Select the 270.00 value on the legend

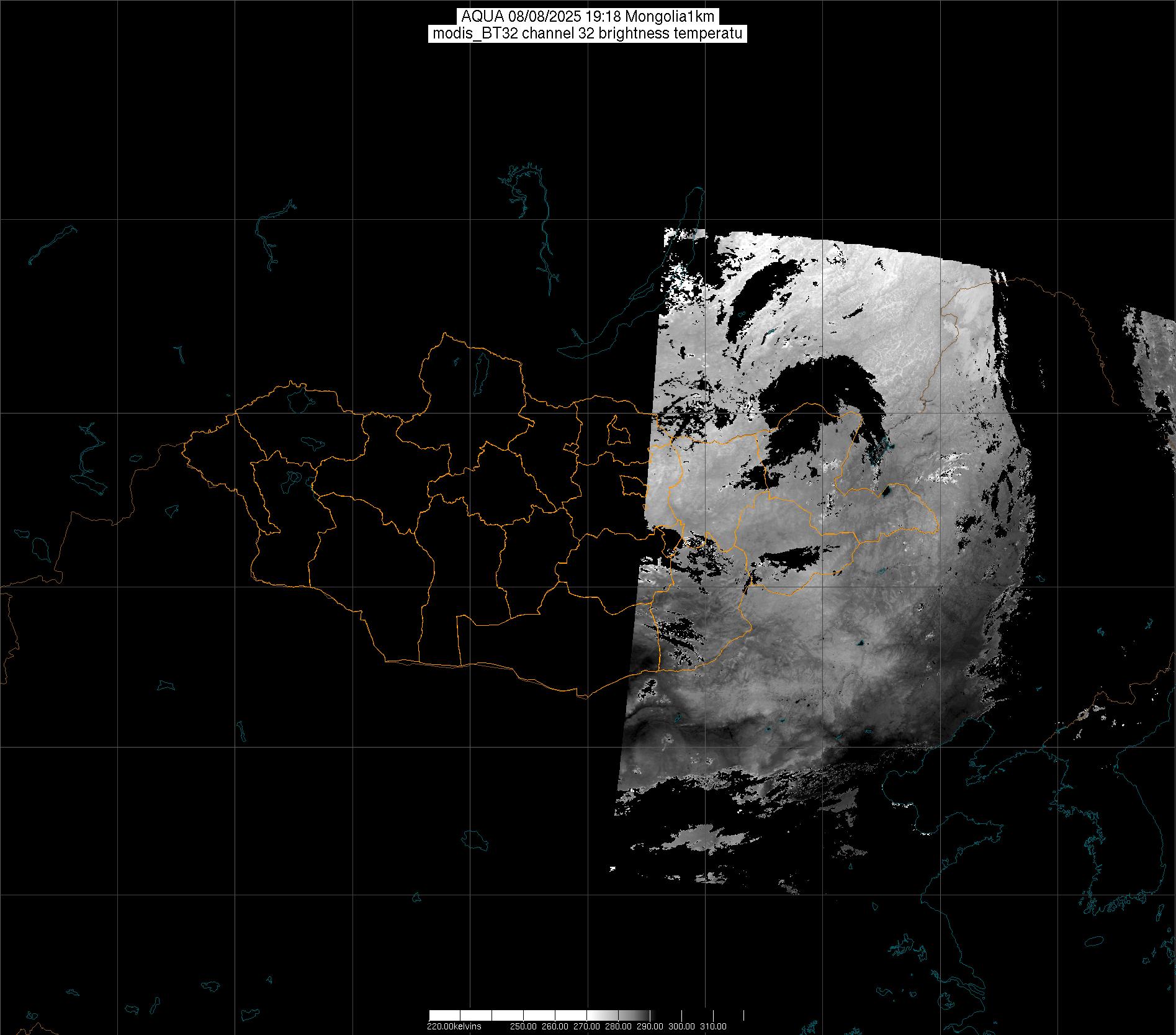[587, 1026]
